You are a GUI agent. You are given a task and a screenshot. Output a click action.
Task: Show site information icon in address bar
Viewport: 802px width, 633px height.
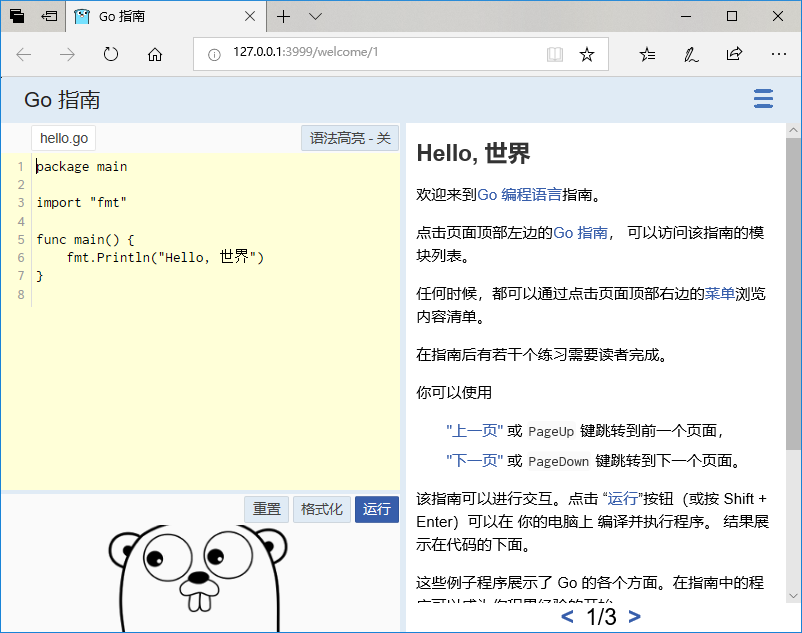click(214, 54)
